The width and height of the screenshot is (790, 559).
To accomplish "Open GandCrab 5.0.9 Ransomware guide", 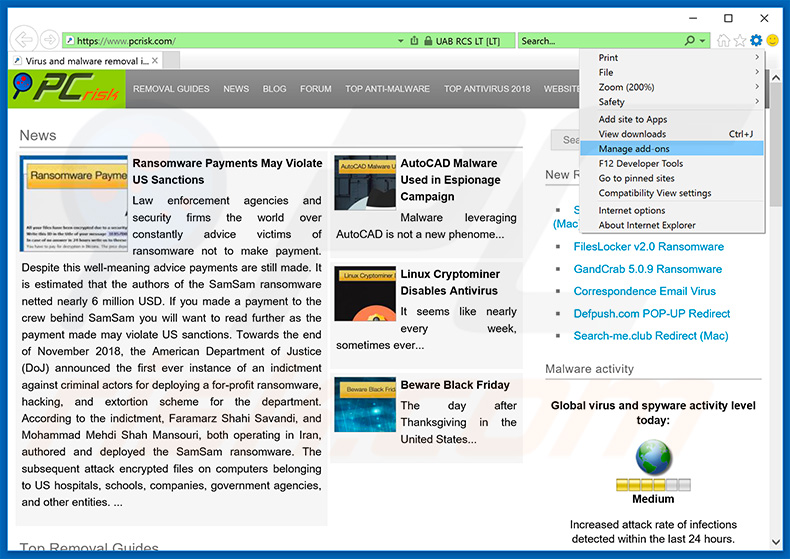I will [647, 268].
